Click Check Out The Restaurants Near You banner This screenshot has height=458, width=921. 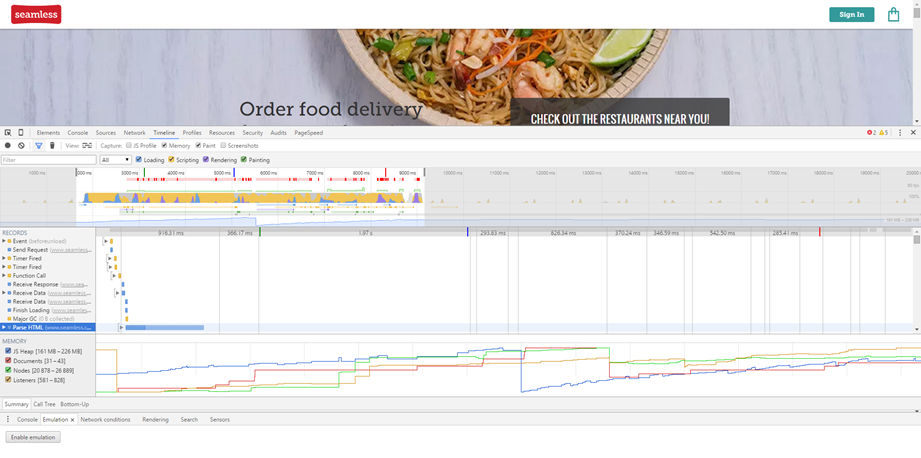pos(620,112)
